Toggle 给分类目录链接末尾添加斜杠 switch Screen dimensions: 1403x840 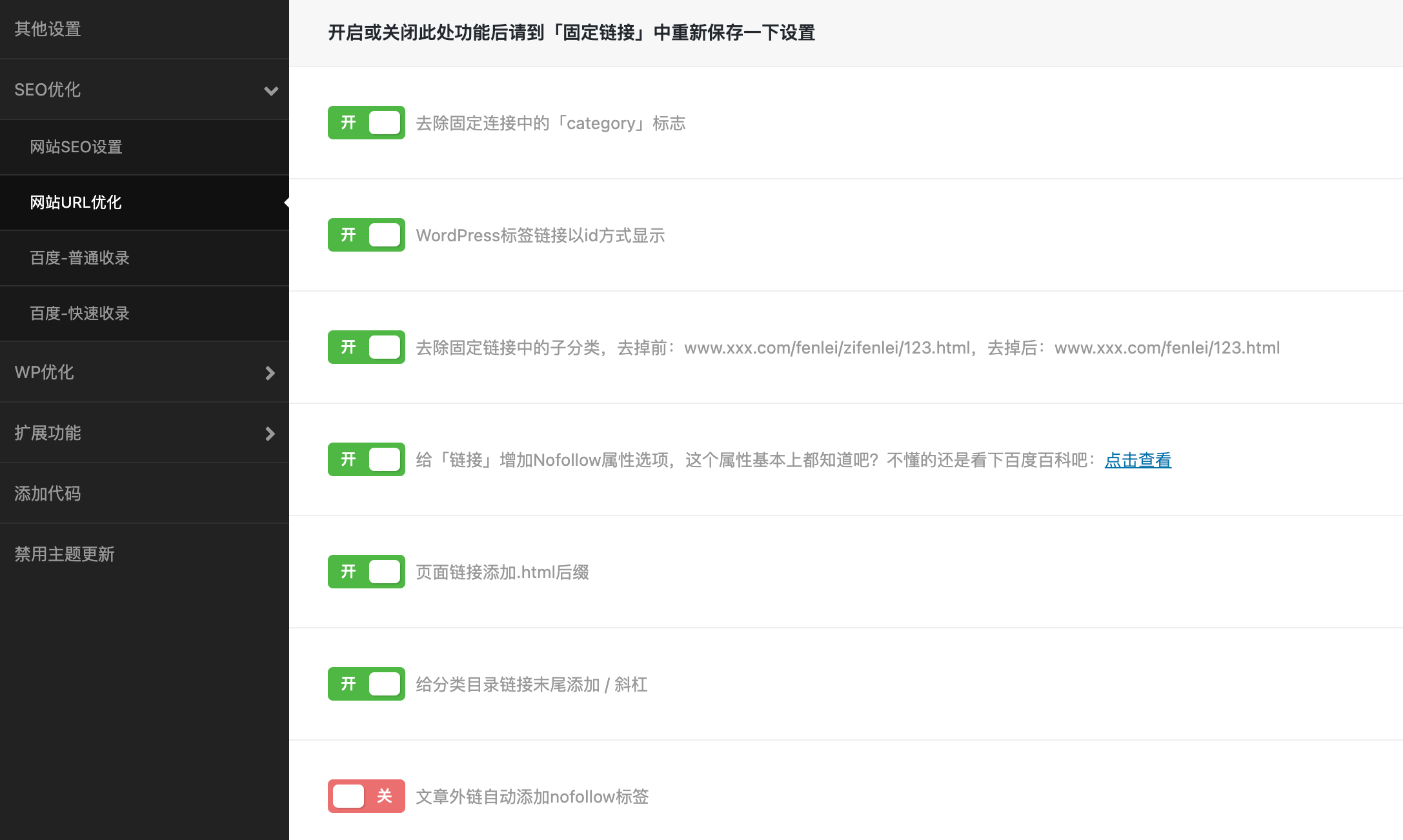(x=366, y=684)
